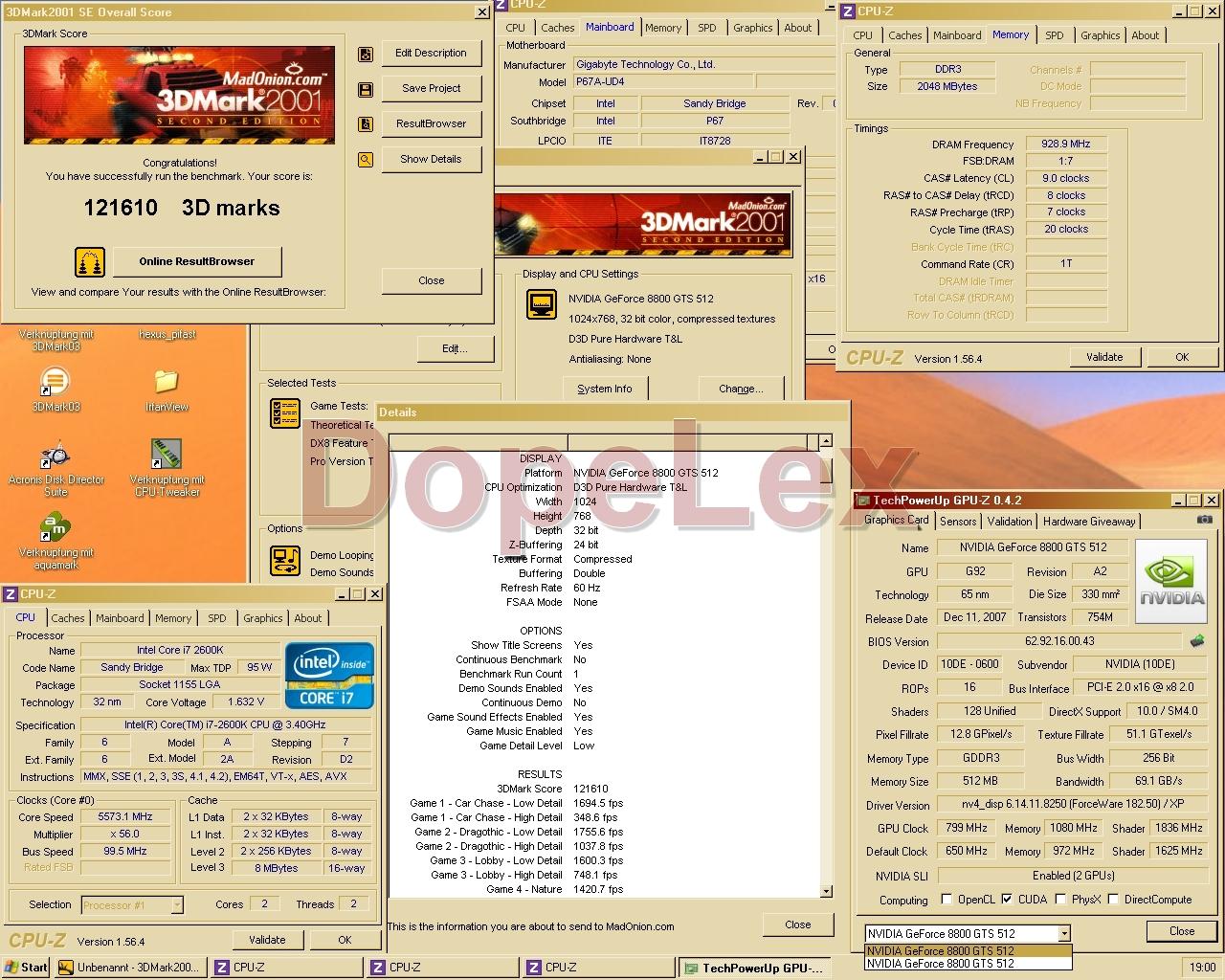Select the second GeForce 8800 GTS 512 entry
Image resolution: width=1225 pixels, height=980 pixels.
968,963
